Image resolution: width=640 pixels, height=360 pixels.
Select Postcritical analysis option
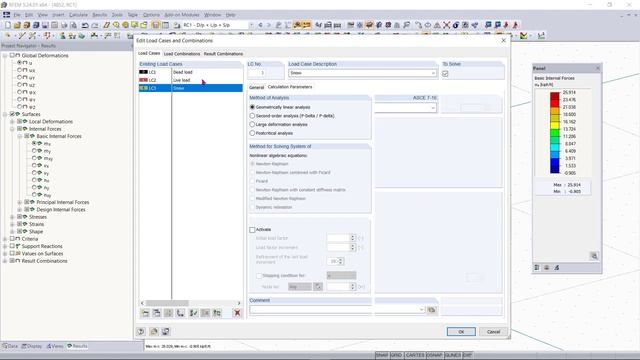252,133
